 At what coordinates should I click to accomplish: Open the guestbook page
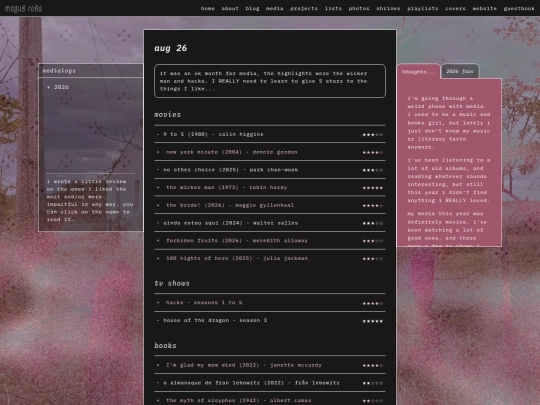pyautogui.click(x=519, y=8)
